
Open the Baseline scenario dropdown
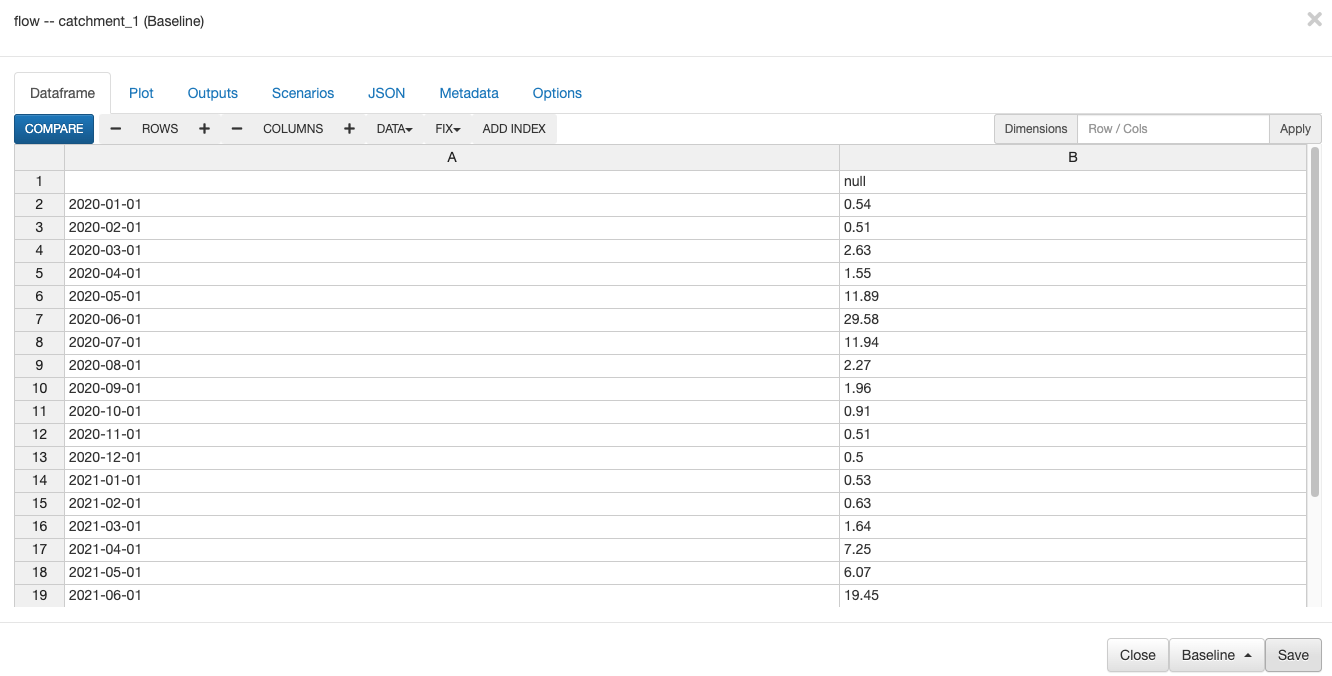point(1216,655)
